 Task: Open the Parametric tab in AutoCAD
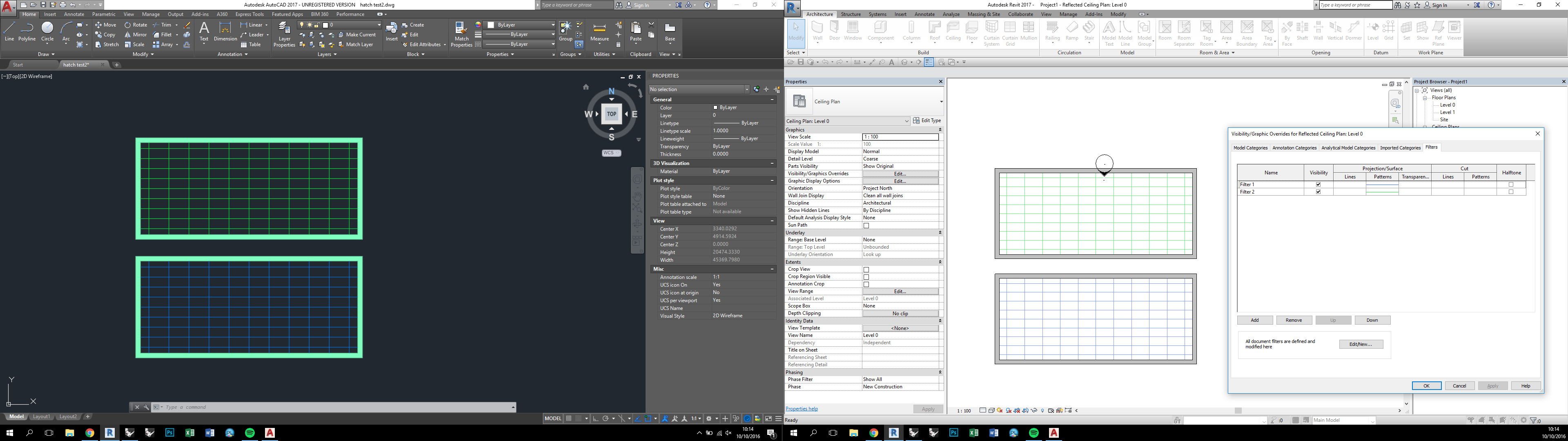104,14
